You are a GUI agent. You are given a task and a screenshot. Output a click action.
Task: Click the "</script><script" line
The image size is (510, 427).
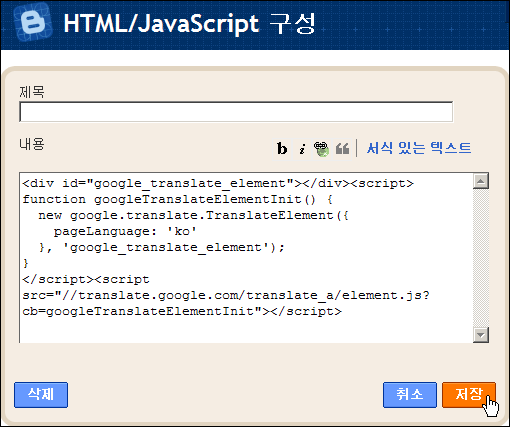click(x=86, y=279)
